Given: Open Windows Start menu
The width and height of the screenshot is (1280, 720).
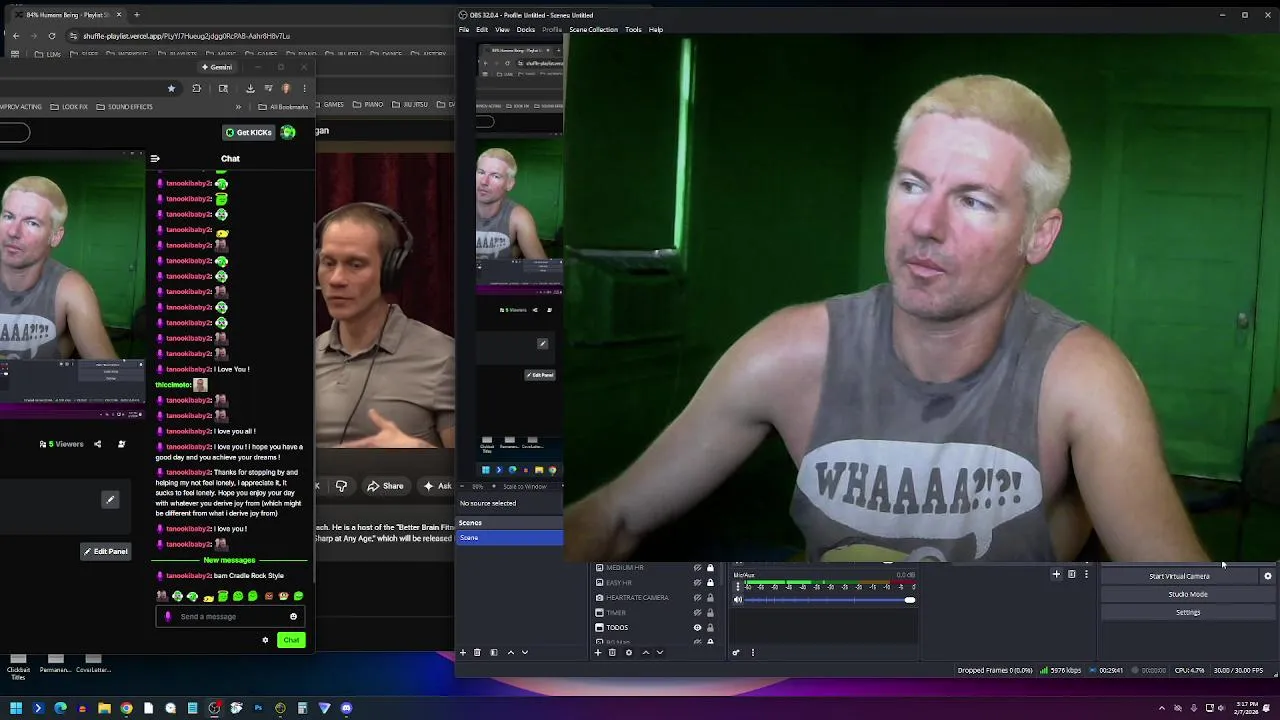Looking at the screenshot, I should pos(16,708).
